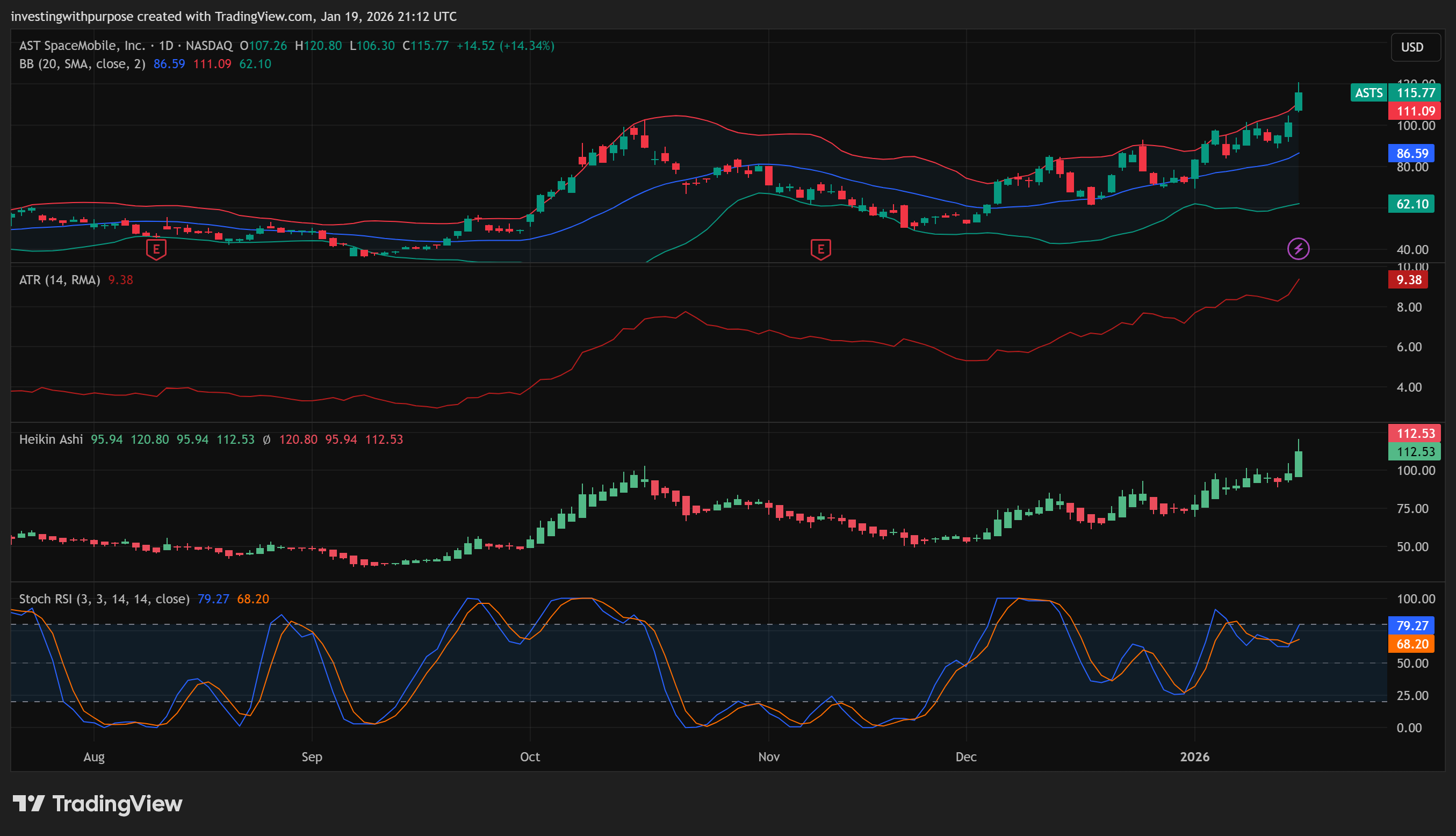The width and height of the screenshot is (1456, 836).
Task: Click the red 9.38 ATR value label
Action: (x=1409, y=279)
